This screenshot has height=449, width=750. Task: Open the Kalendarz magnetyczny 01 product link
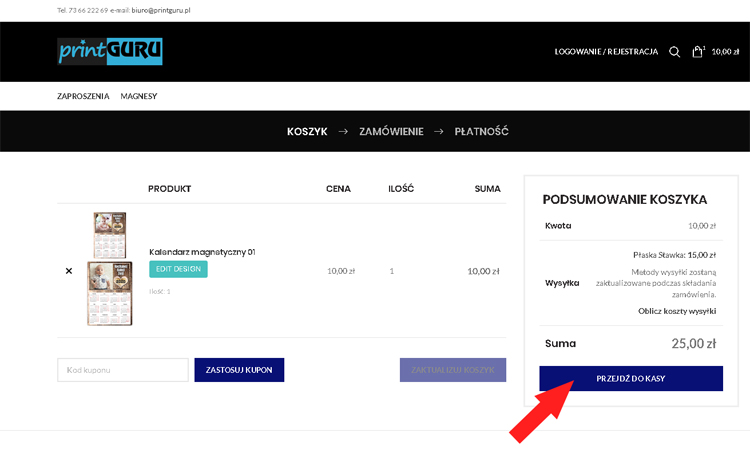(202, 252)
